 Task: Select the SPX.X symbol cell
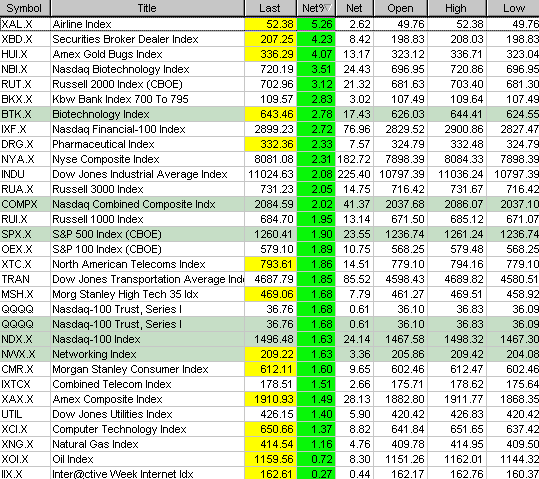pos(25,234)
